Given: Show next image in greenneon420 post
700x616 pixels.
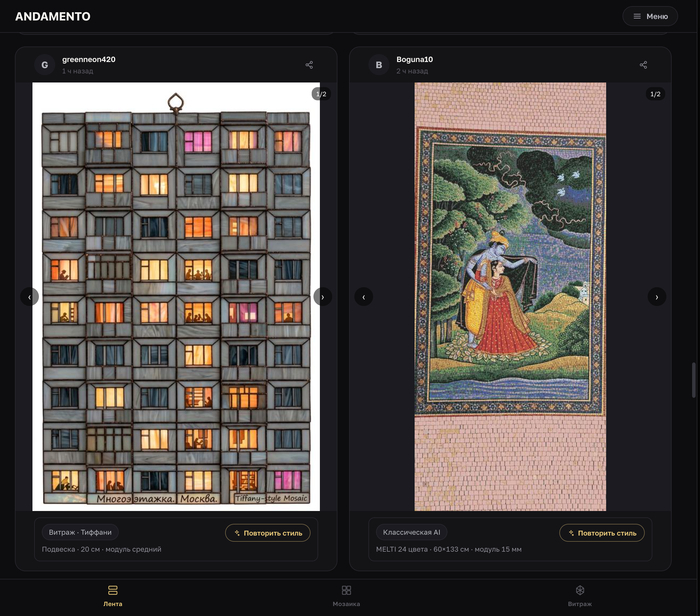Looking at the screenshot, I should tap(322, 297).
